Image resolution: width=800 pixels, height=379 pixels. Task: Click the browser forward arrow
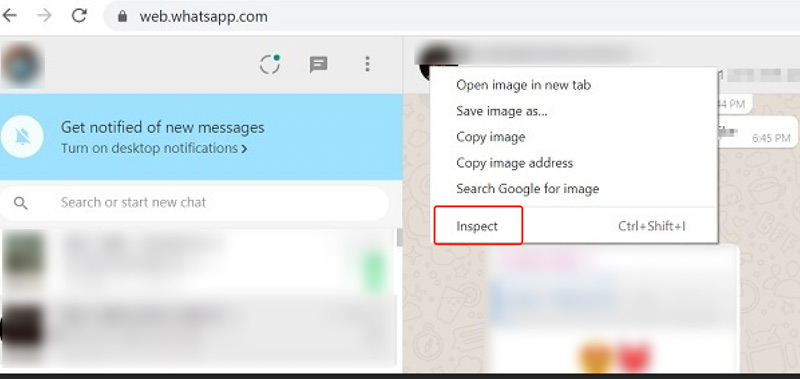44,16
